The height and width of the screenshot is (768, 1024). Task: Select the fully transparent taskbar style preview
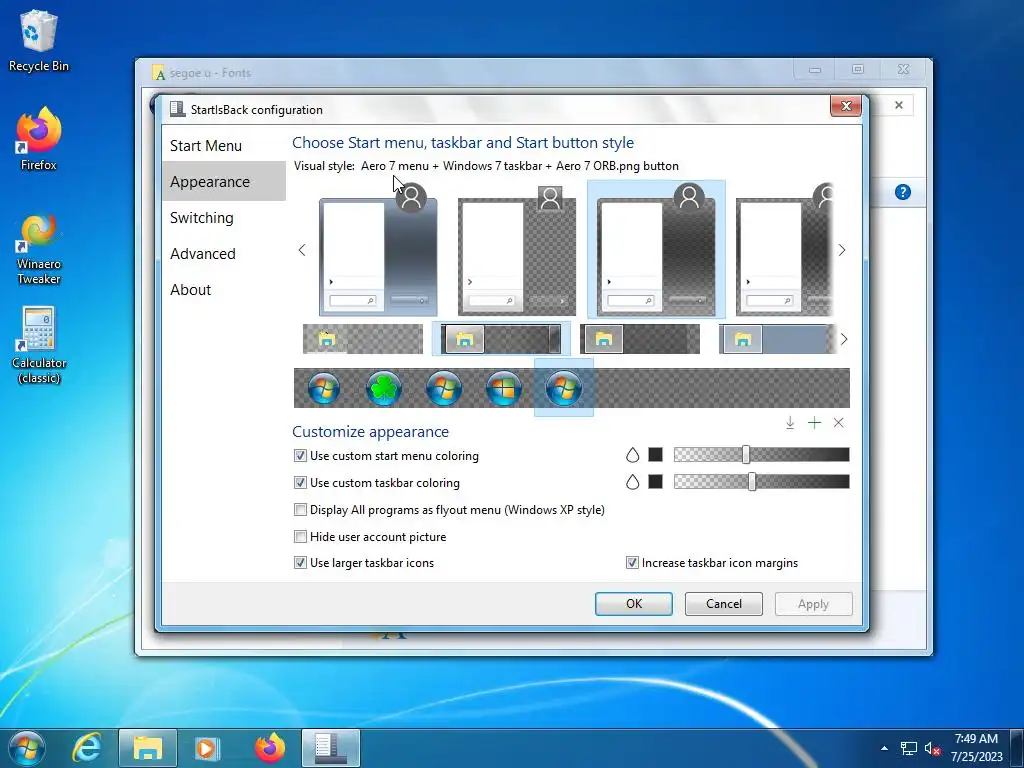[x=362, y=339]
